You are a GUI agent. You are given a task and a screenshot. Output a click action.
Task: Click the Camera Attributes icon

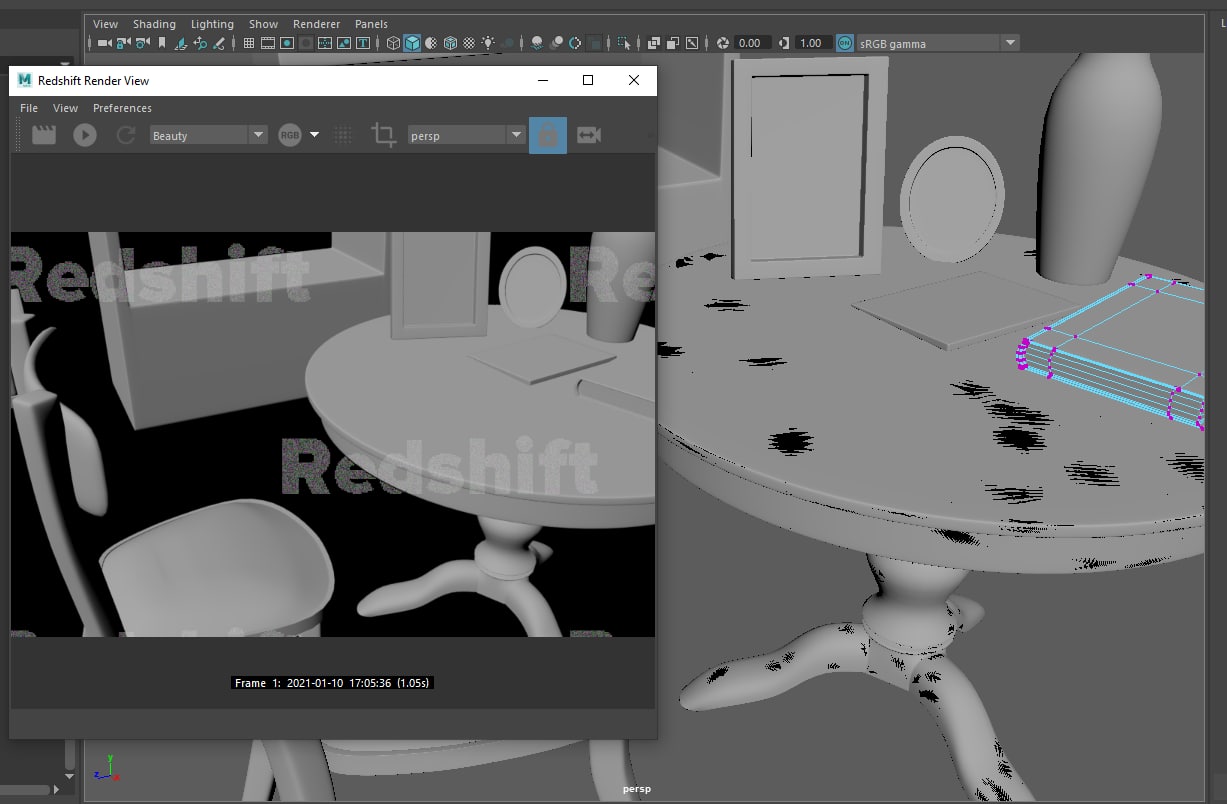(142, 43)
